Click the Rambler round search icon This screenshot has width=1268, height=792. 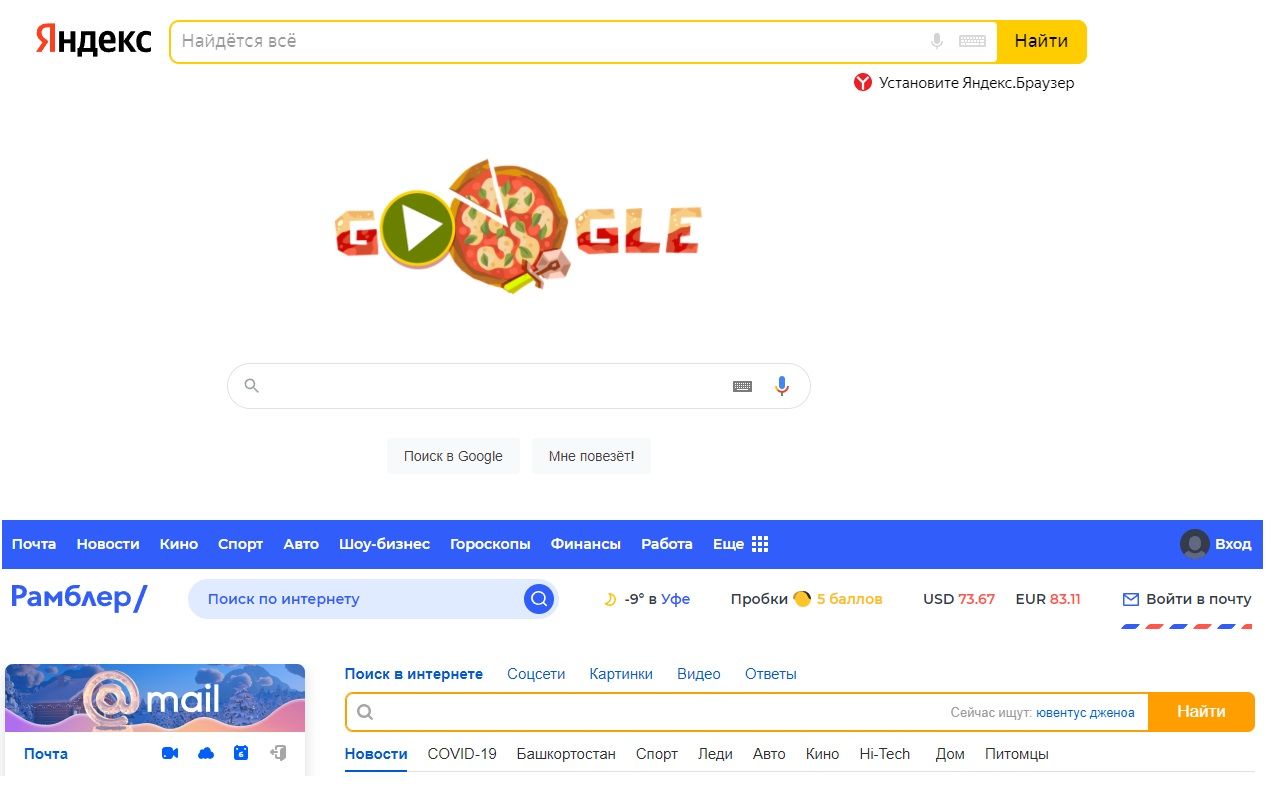point(539,599)
